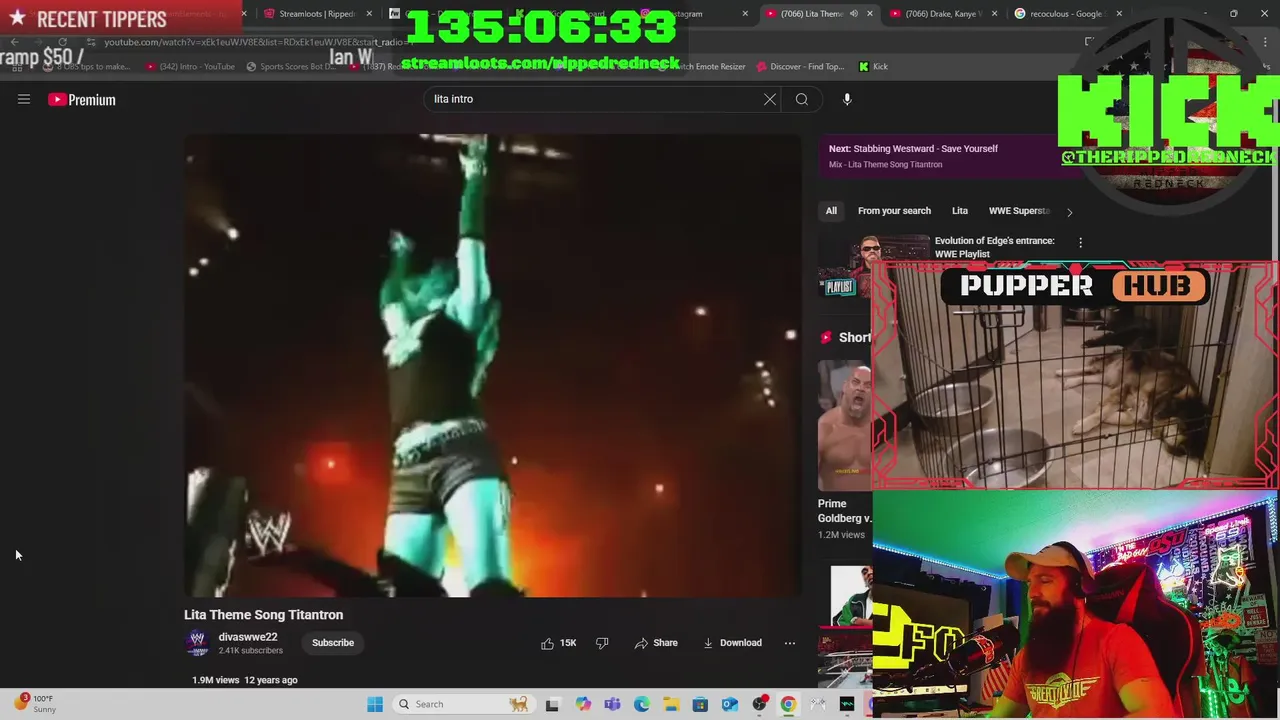The width and height of the screenshot is (1280, 720).
Task: Open the YouTube guide hamburger menu
Action: point(24,99)
